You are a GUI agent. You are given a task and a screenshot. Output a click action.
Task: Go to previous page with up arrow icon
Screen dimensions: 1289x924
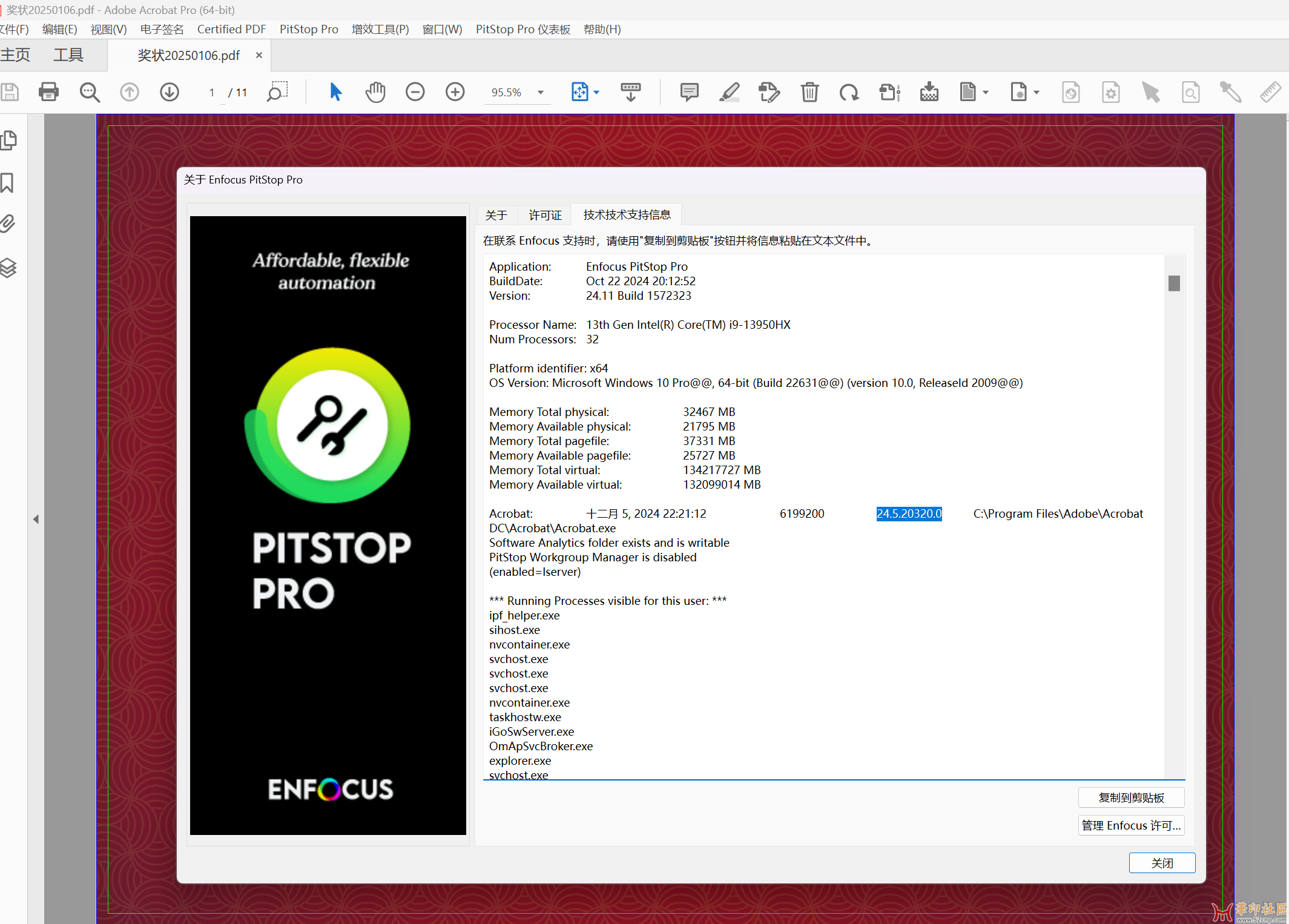tap(130, 92)
